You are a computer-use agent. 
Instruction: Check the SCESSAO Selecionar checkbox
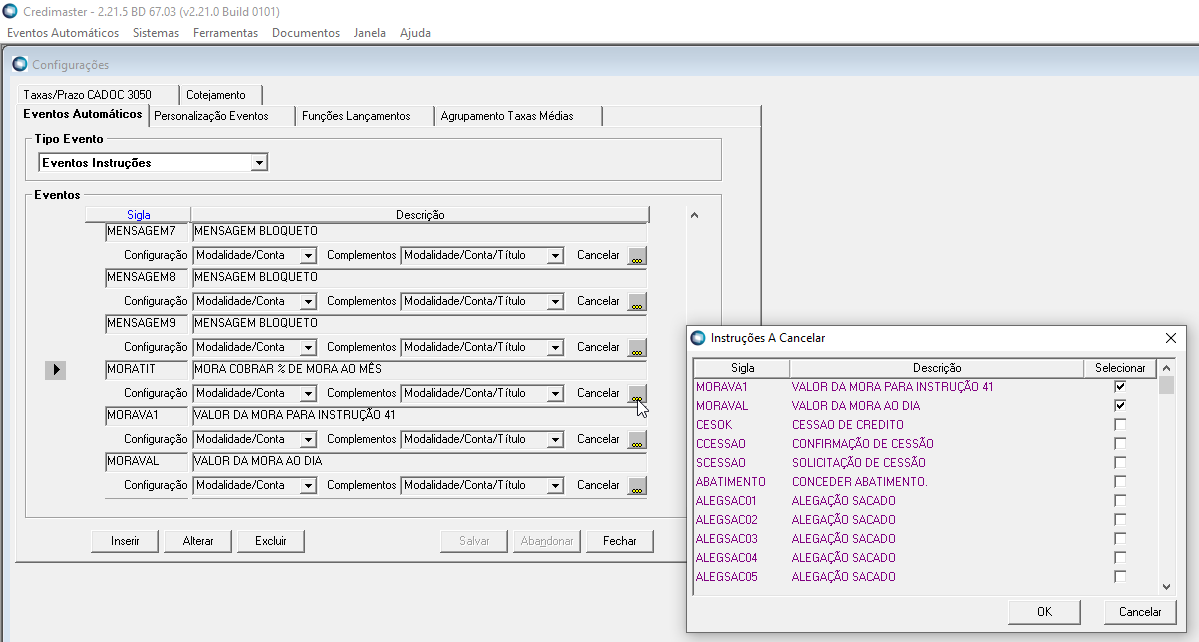[1120, 462]
